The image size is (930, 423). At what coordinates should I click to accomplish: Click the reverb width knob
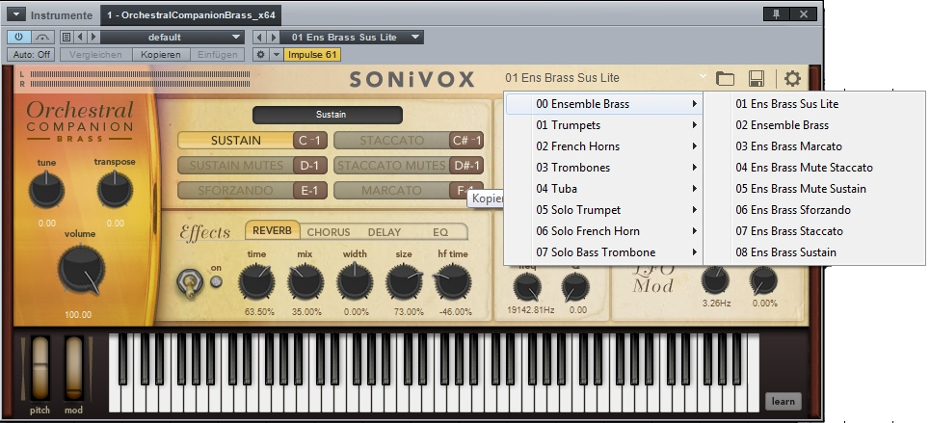(355, 282)
